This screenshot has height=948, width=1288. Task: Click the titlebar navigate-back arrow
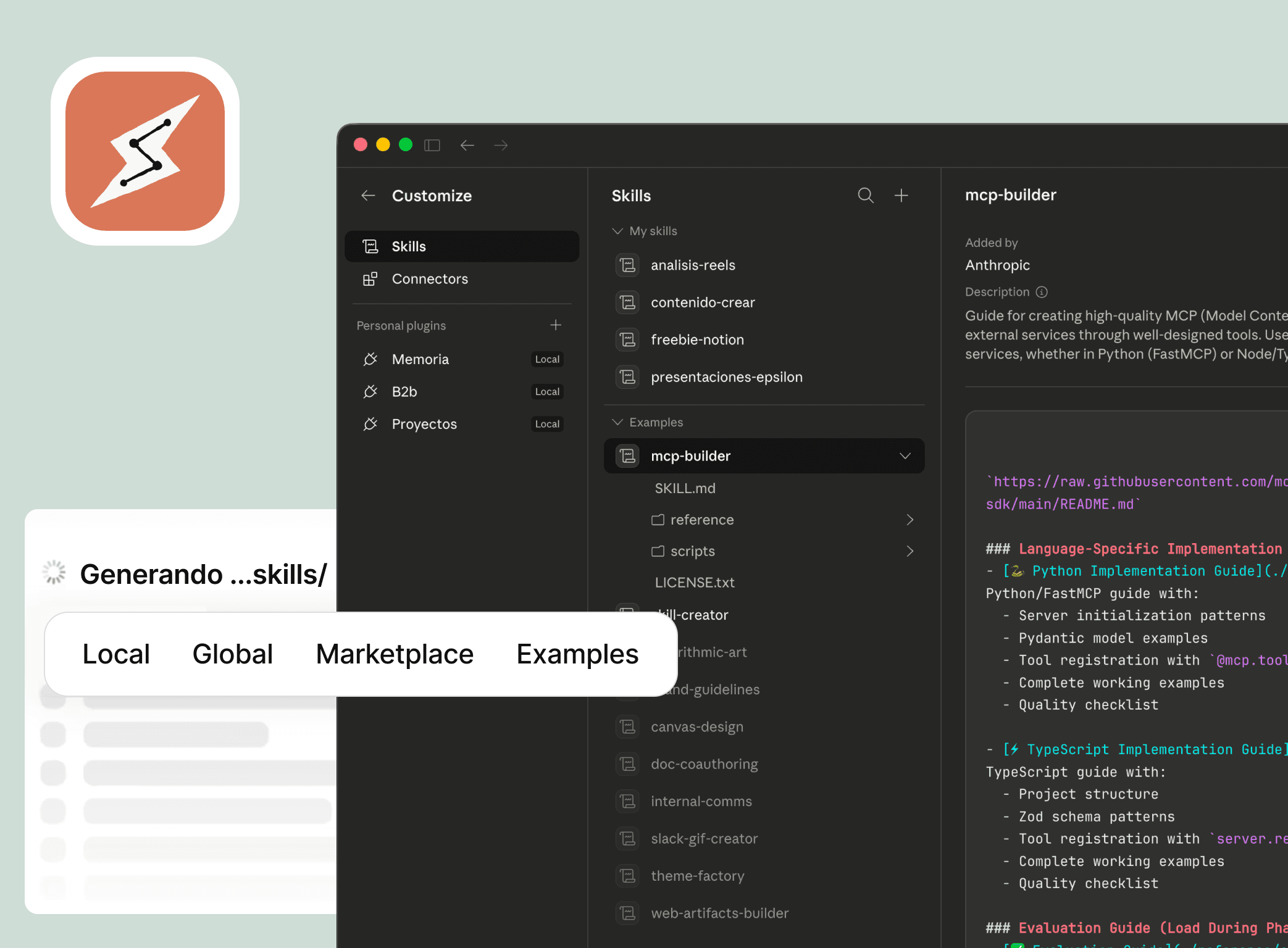467,145
